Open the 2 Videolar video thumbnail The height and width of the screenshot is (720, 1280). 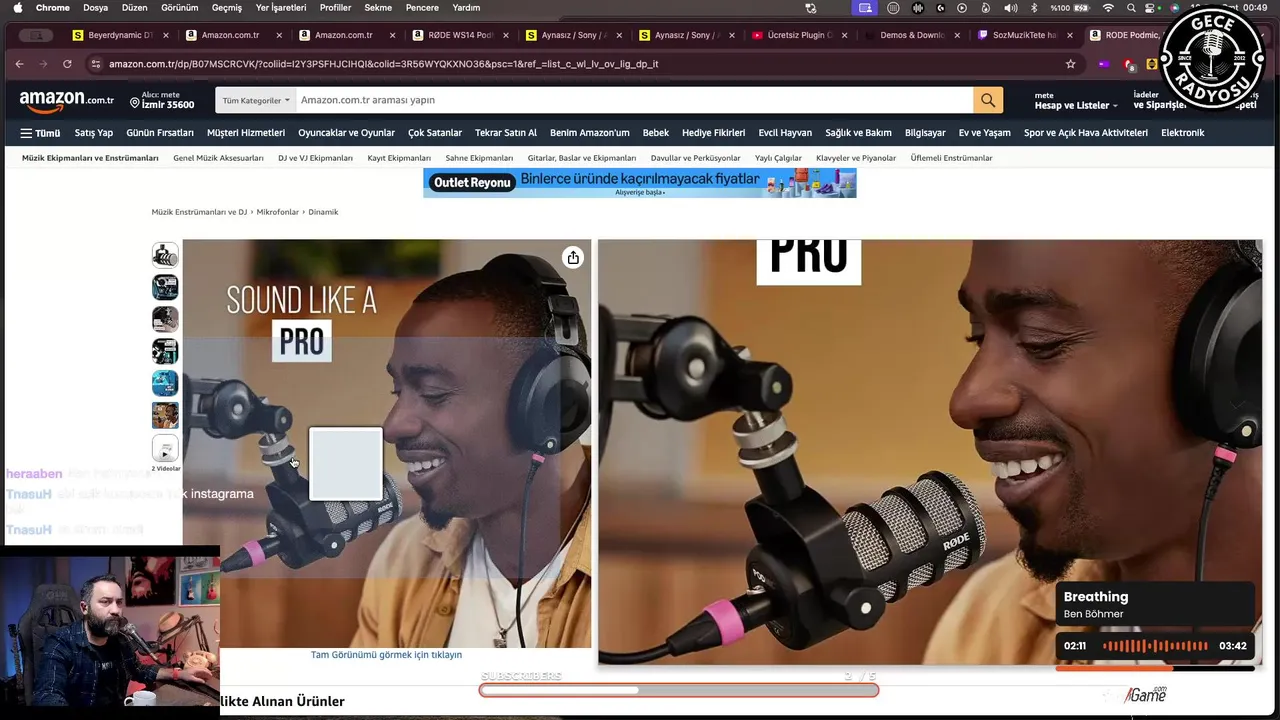(165, 449)
